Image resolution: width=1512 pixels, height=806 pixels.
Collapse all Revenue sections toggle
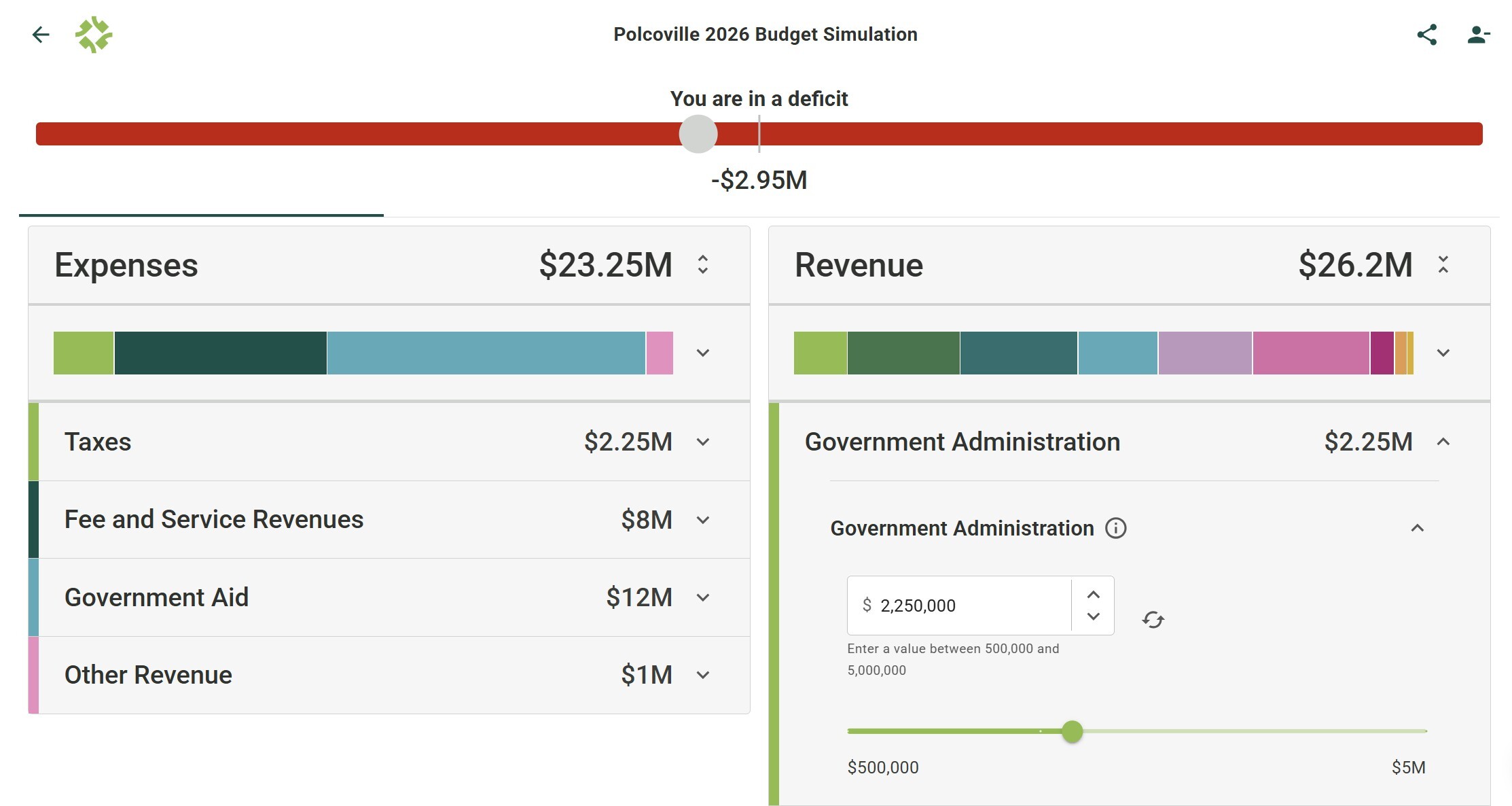tap(1443, 264)
